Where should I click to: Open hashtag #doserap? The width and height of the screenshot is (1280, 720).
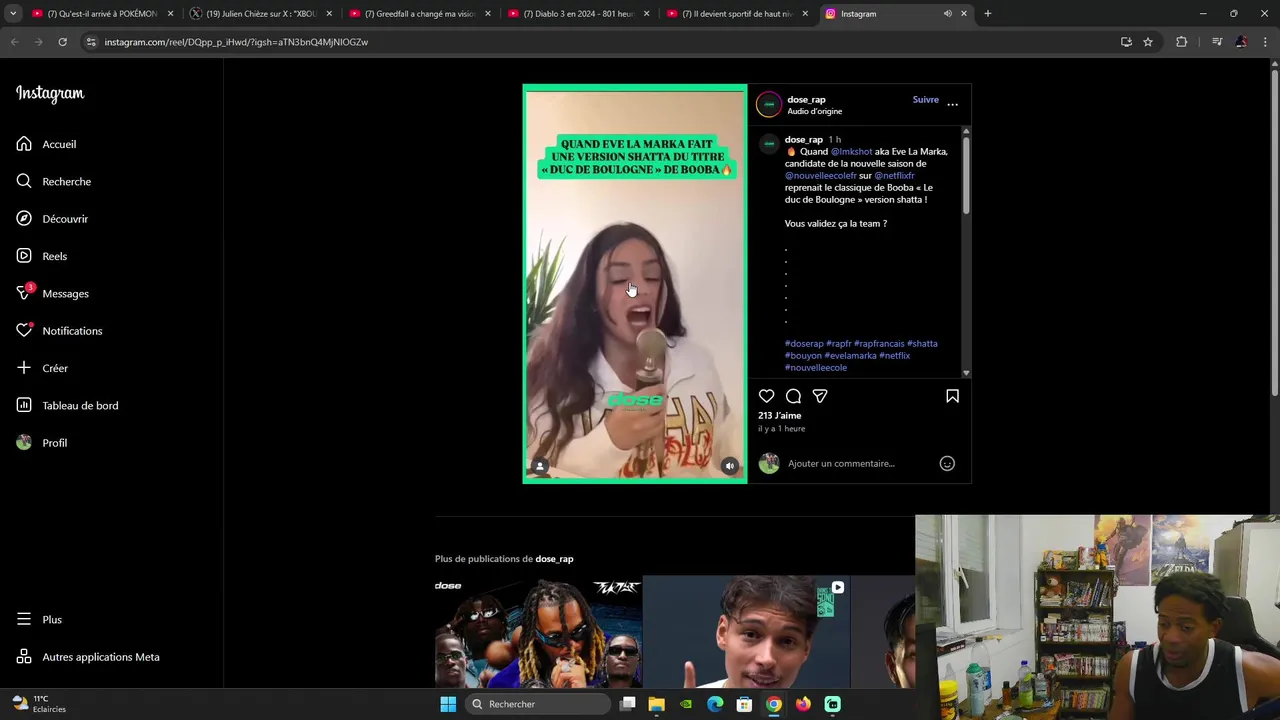[x=804, y=344]
